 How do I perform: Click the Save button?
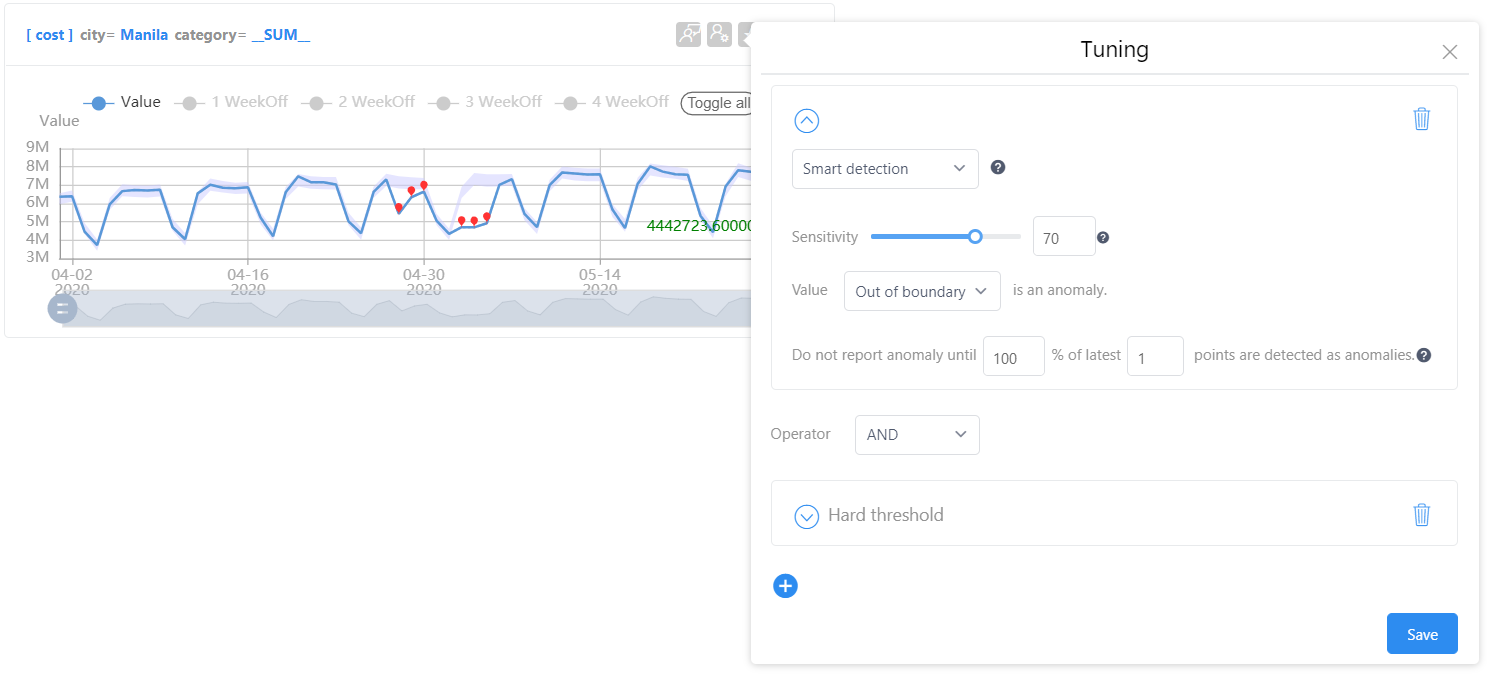click(x=1422, y=634)
